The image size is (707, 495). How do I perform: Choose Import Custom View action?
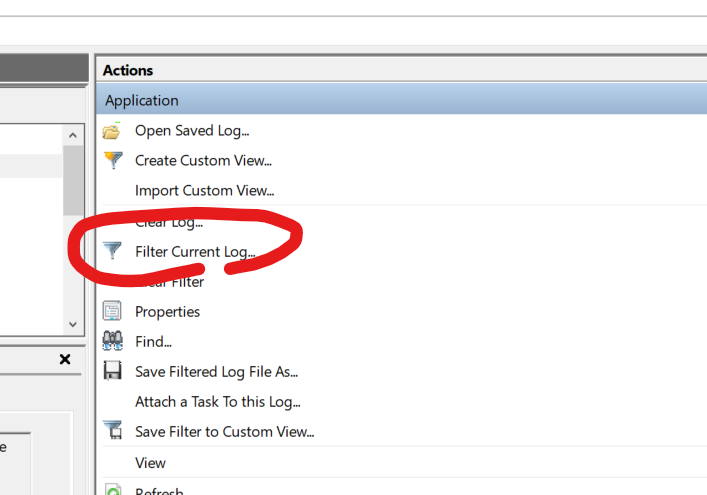click(x=205, y=191)
